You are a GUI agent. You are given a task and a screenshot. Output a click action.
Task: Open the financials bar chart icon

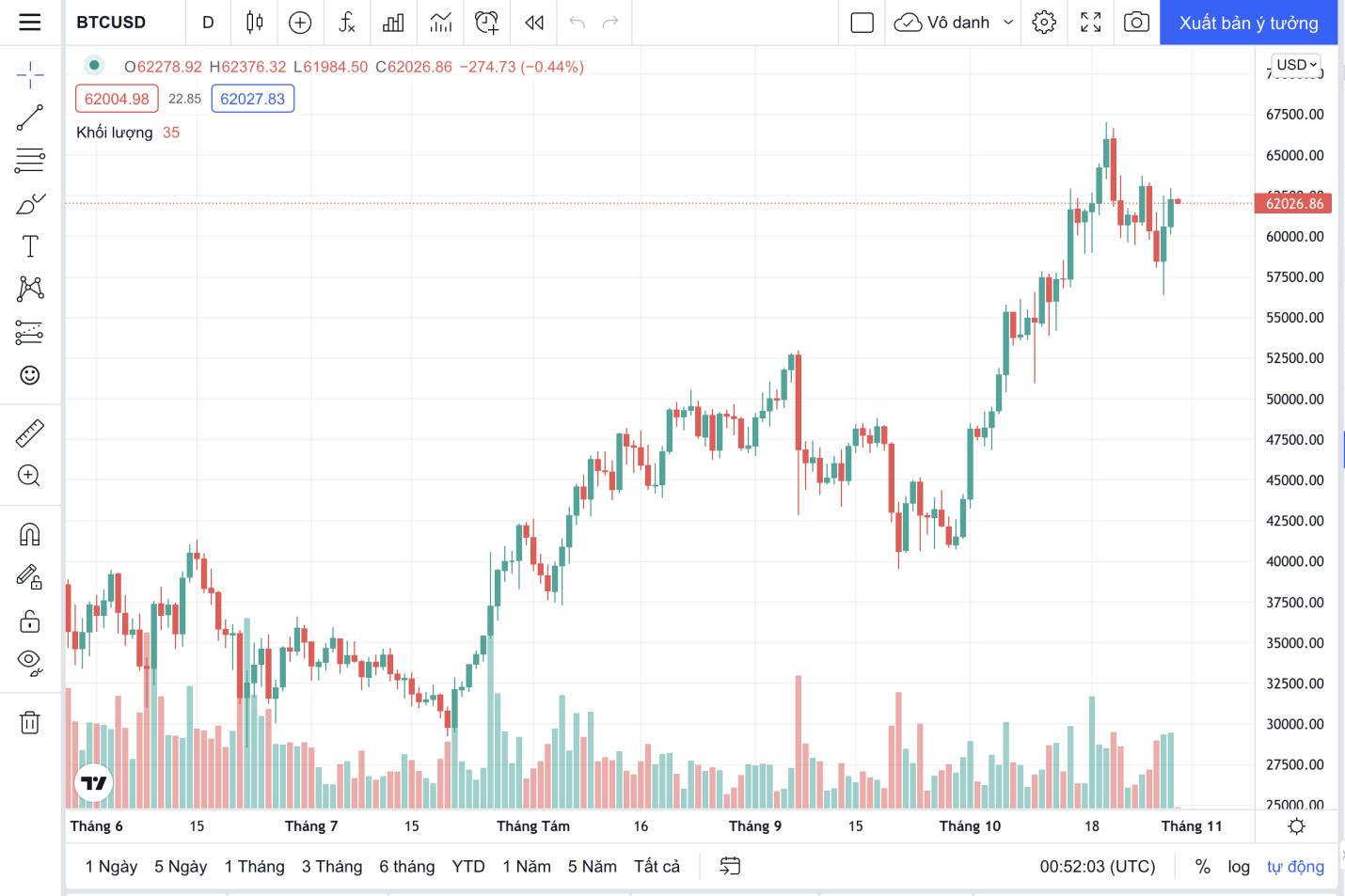393,23
